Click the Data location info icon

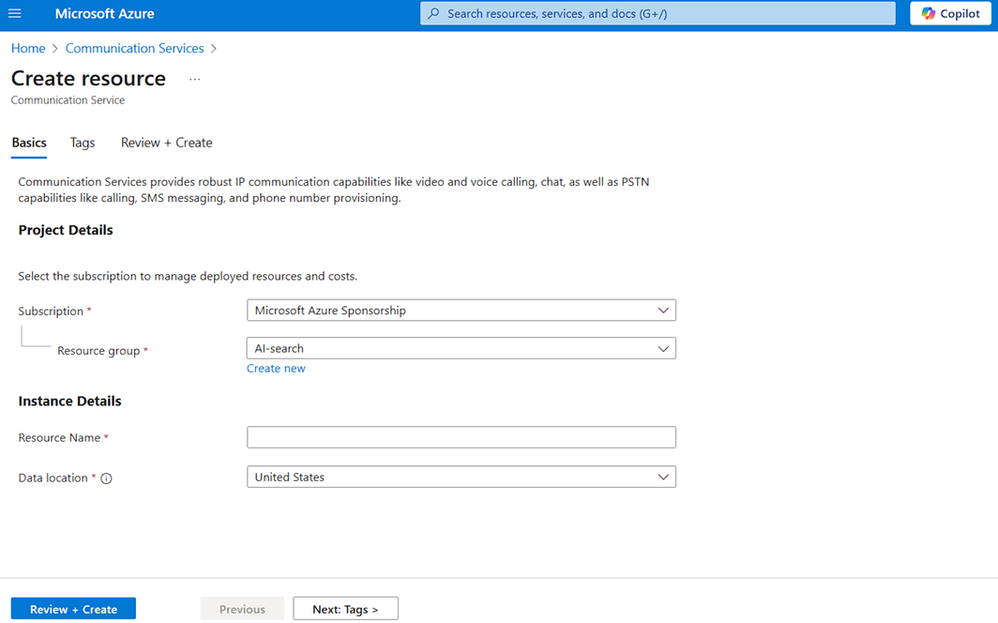(x=106, y=479)
